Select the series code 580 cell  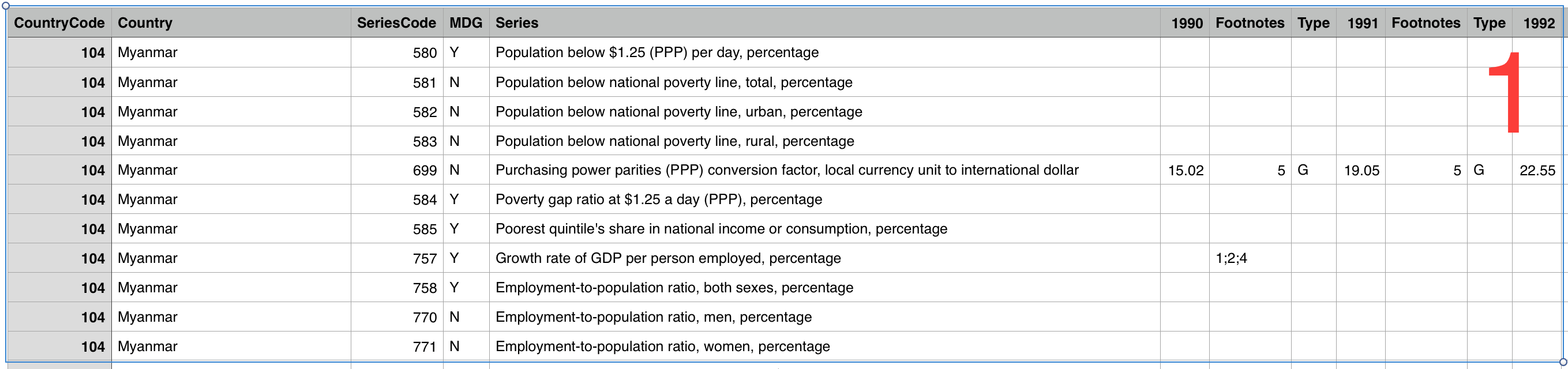[x=424, y=53]
